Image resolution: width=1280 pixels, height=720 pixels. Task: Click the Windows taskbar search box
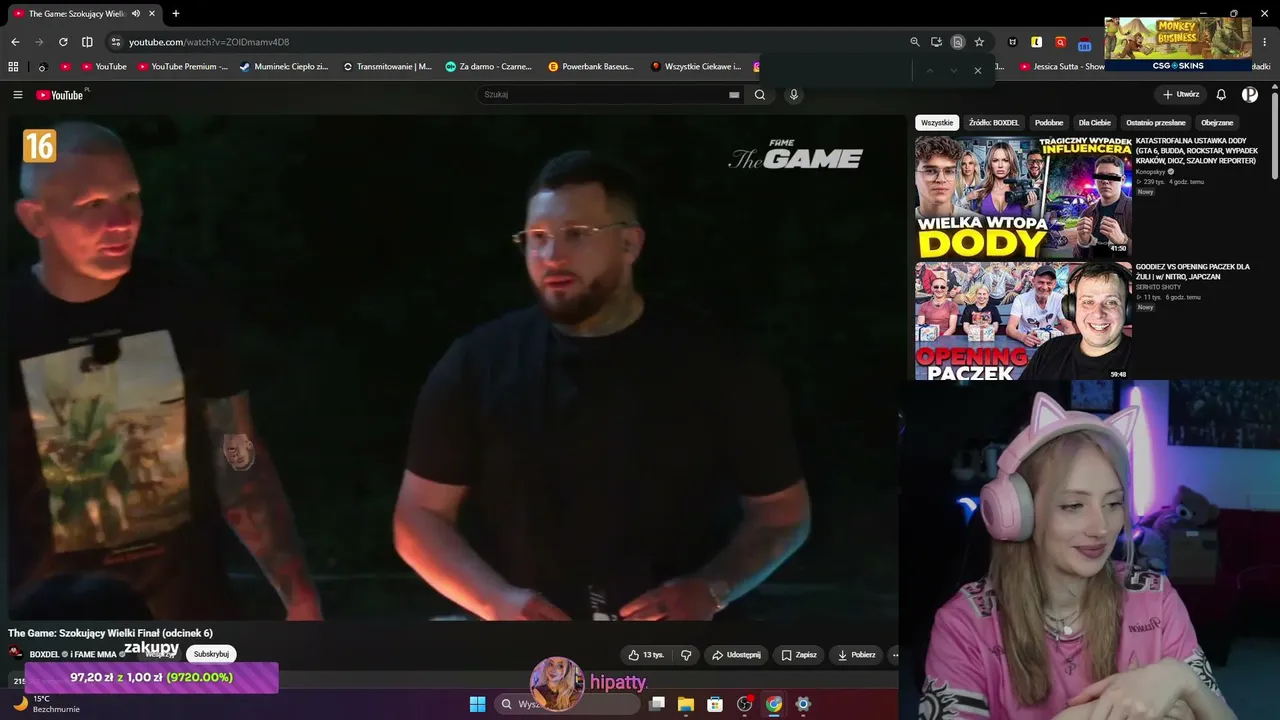click(x=568, y=704)
